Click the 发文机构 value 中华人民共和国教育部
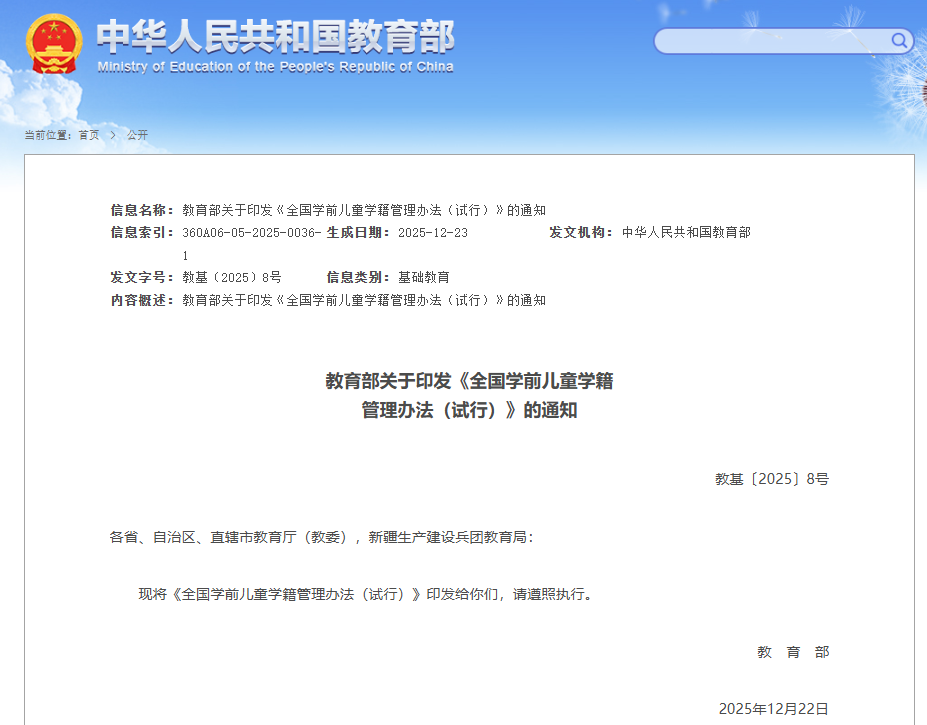Viewport: 927px width, 725px height. [x=685, y=233]
